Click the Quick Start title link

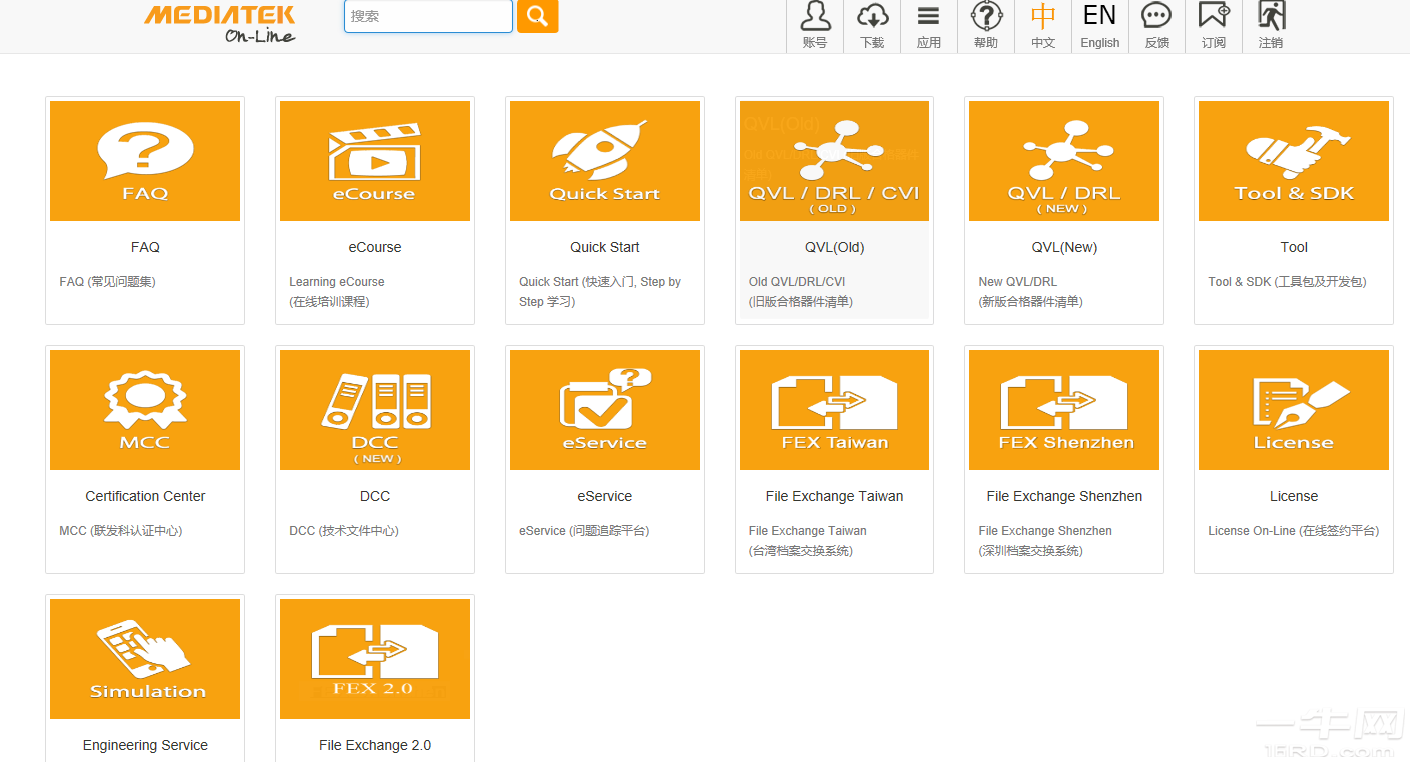pyautogui.click(x=605, y=247)
